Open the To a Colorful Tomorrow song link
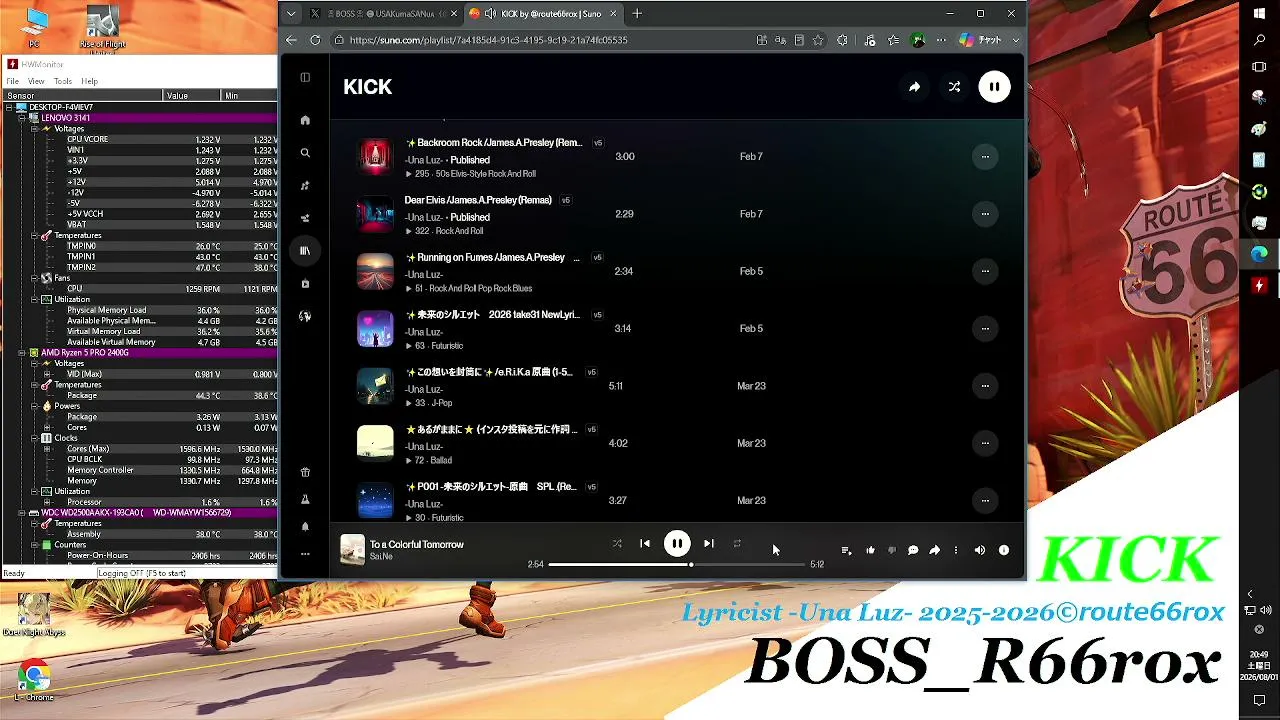This screenshot has height=720, width=1280. 417,545
